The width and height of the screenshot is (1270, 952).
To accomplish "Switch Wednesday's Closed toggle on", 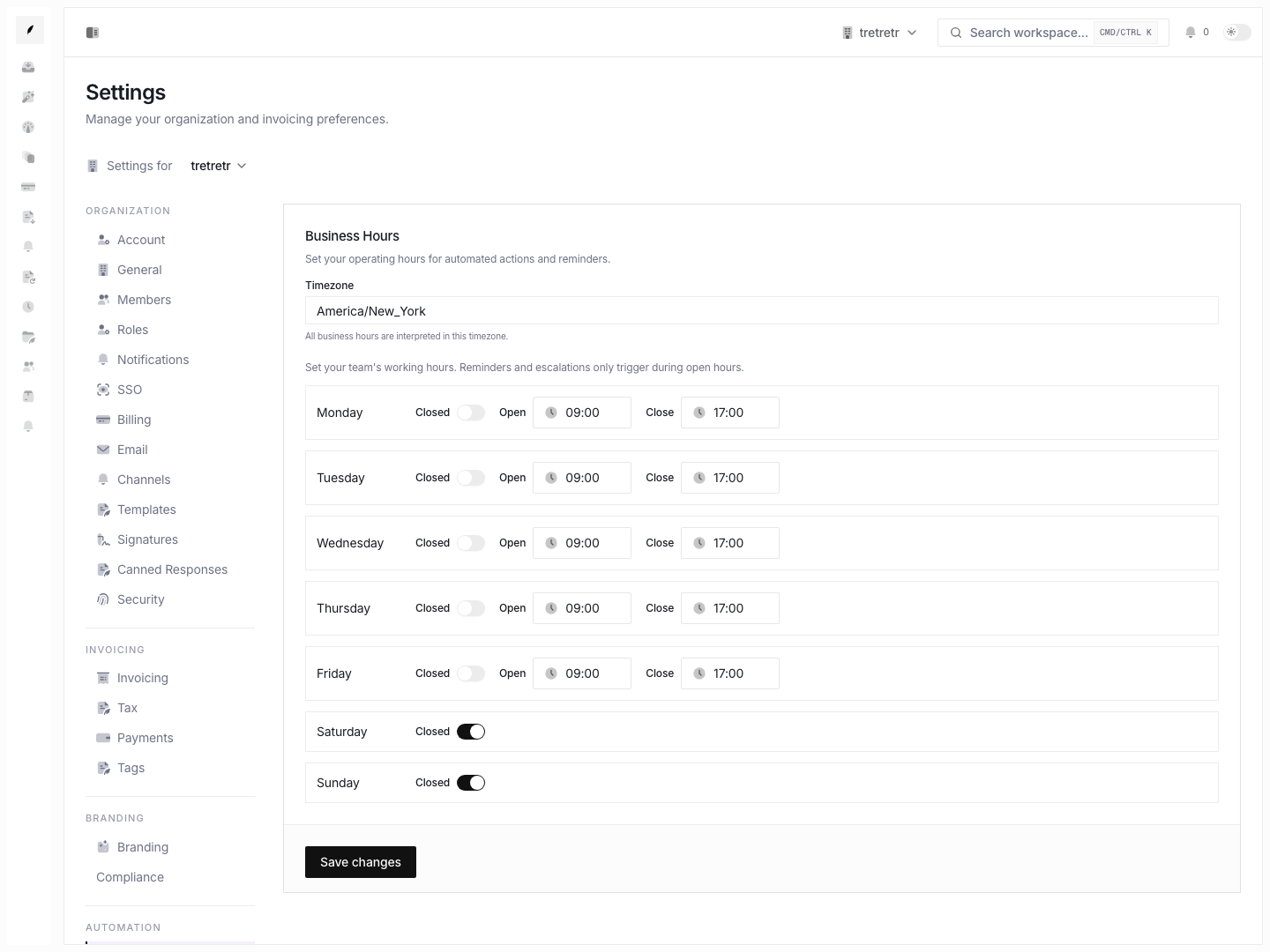I will (x=471, y=543).
